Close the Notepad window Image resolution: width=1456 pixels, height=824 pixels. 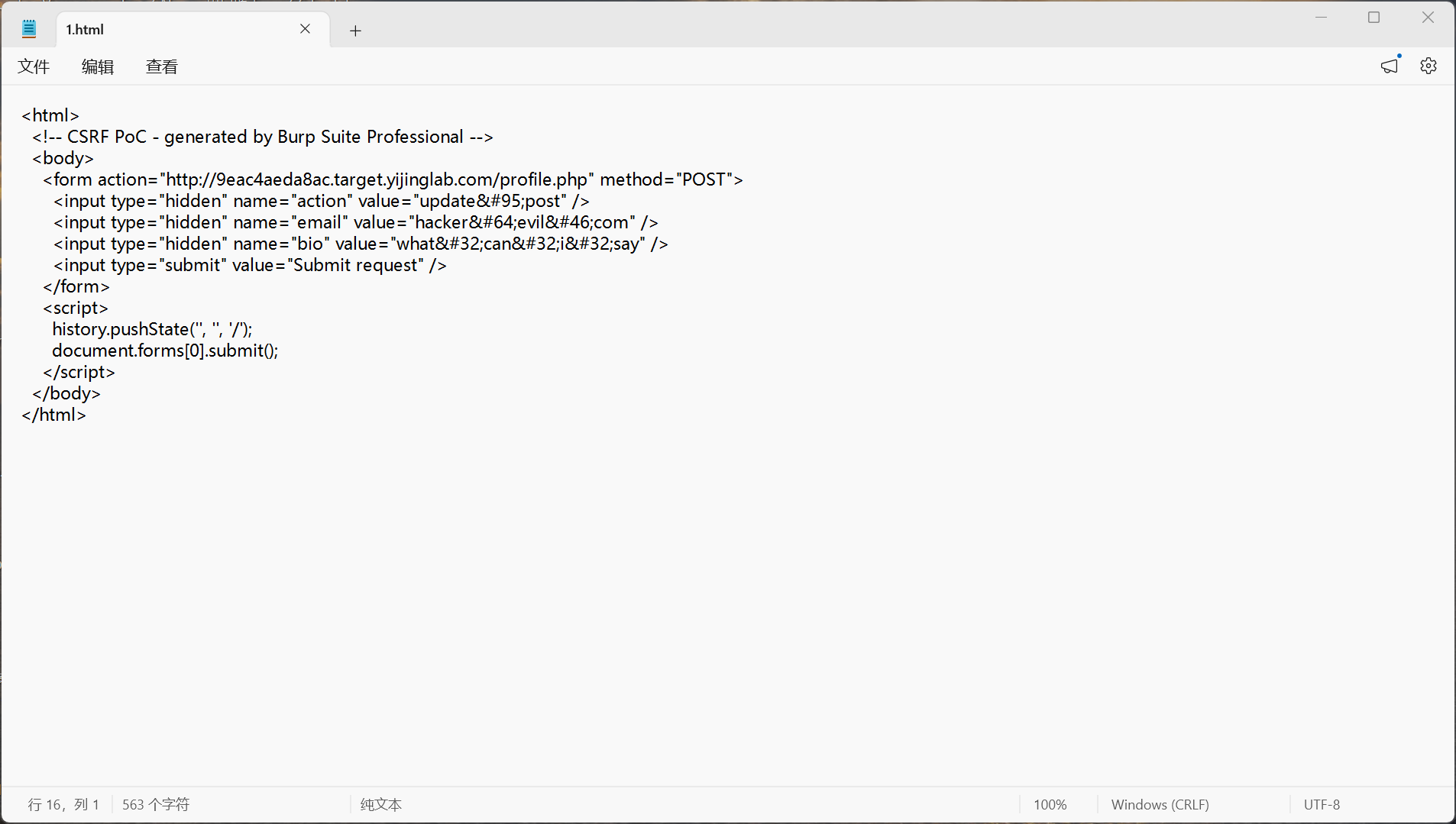[x=1428, y=17]
